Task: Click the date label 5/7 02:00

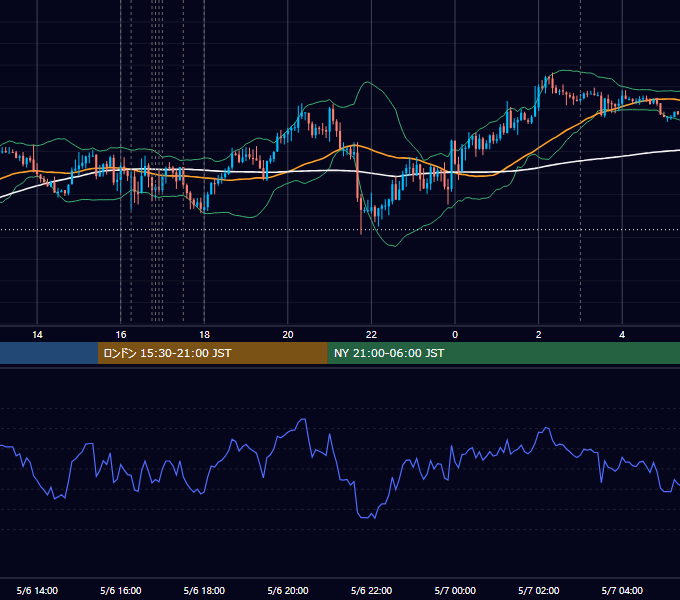Action: point(538,590)
